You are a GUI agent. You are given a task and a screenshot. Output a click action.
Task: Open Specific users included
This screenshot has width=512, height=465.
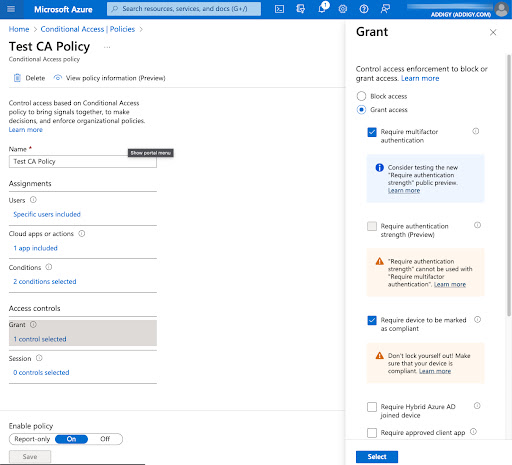coord(47,214)
